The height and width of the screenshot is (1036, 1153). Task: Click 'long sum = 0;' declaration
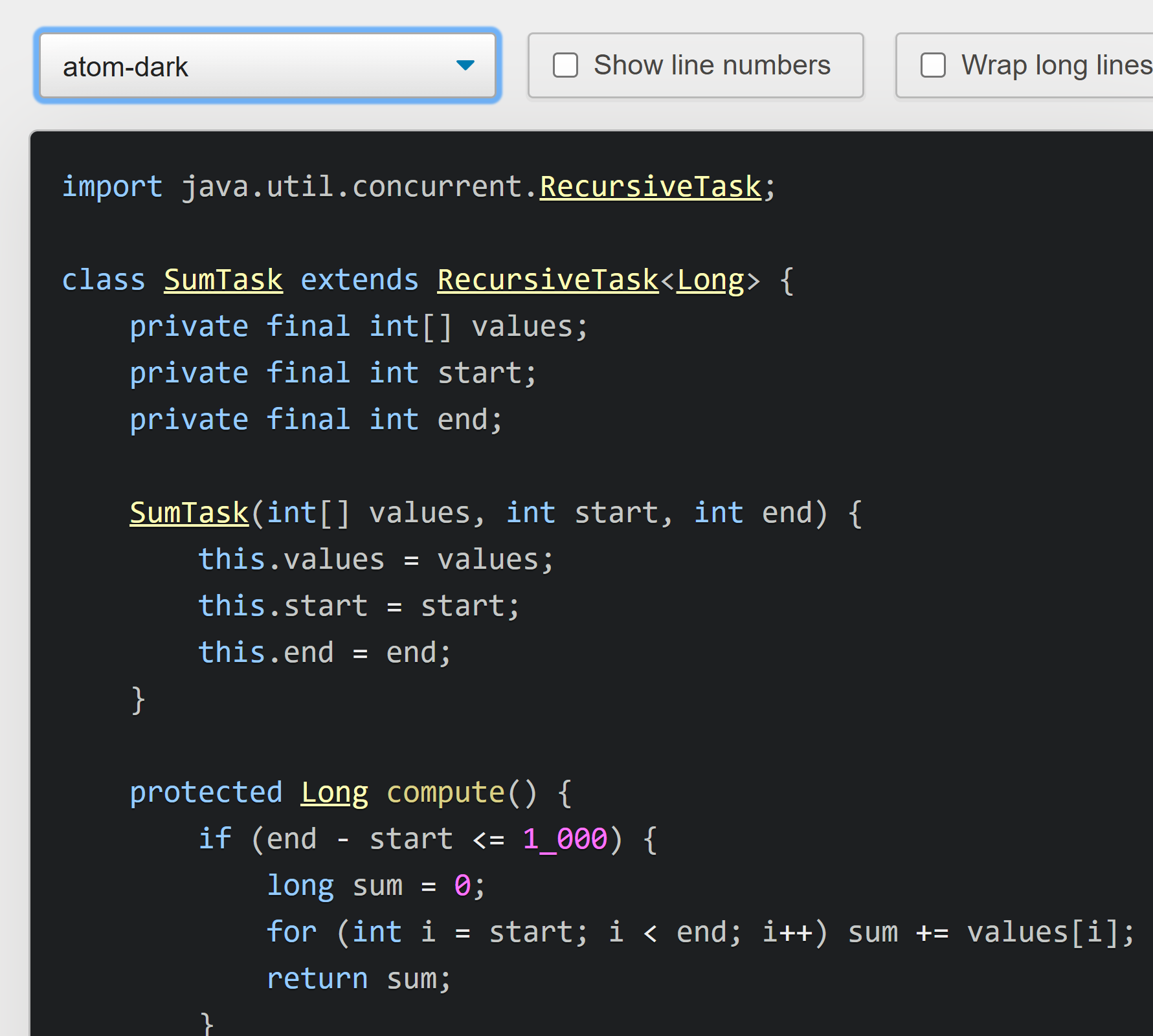(375, 886)
